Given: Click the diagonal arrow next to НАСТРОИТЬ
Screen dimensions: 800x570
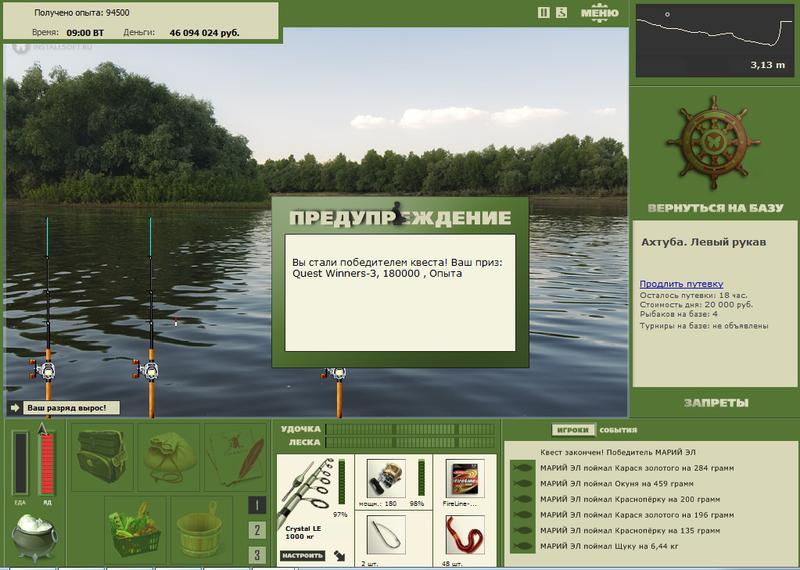Looking at the screenshot, I should tap(339, 555).
